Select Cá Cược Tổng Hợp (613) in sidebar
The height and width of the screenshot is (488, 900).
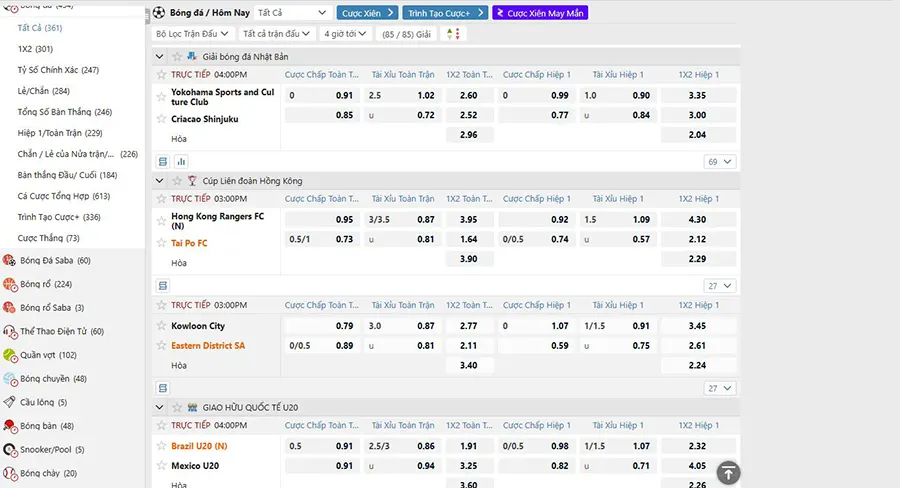pos(64,196)
